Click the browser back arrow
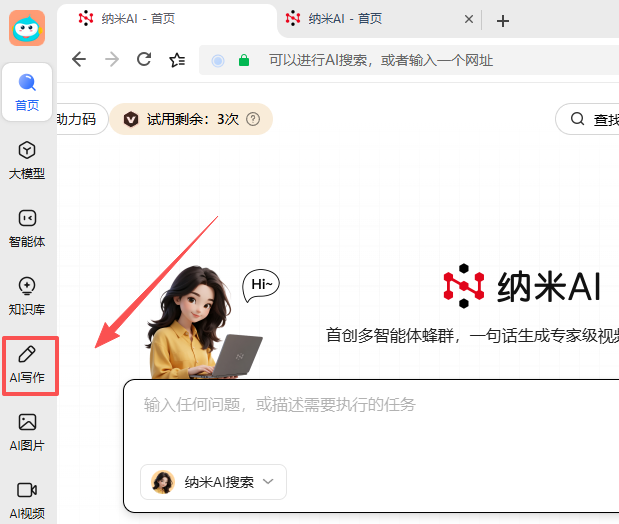The image size is (619, 524). [79, 60]
